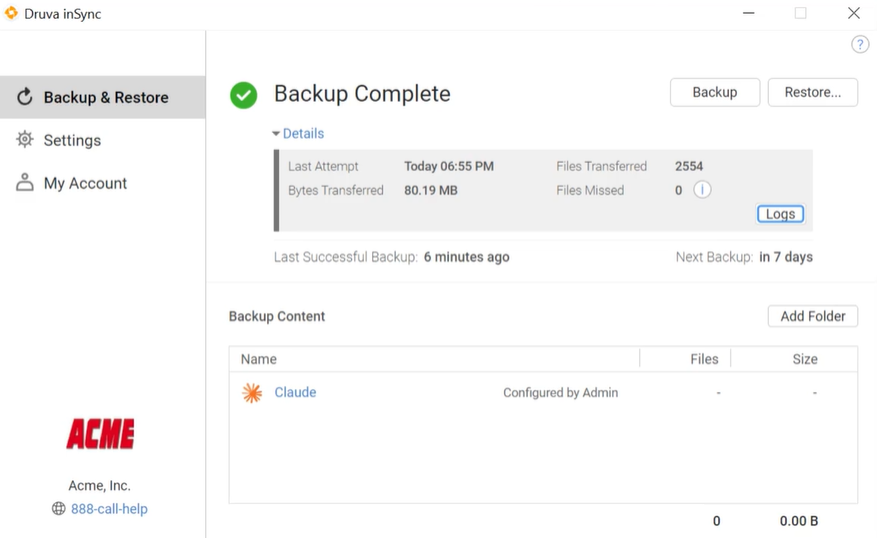Click the '0.00 B' total size value
The height and width of the screenshot is (538, 877).
799,521
